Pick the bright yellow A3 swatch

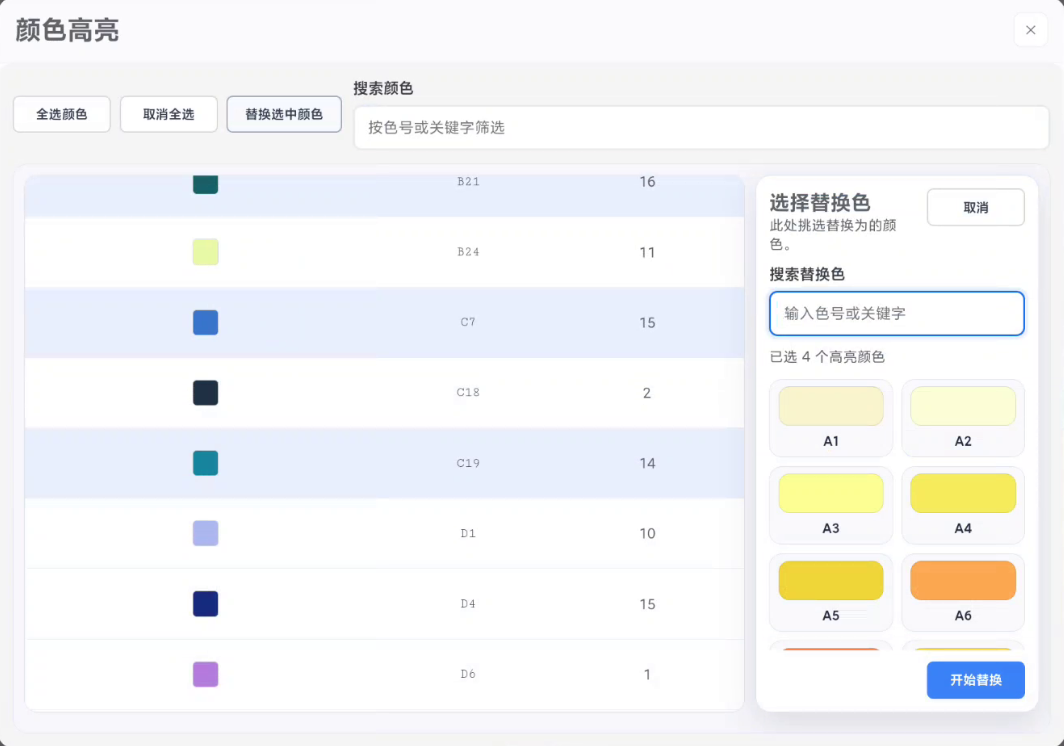[x=830, y=492]
